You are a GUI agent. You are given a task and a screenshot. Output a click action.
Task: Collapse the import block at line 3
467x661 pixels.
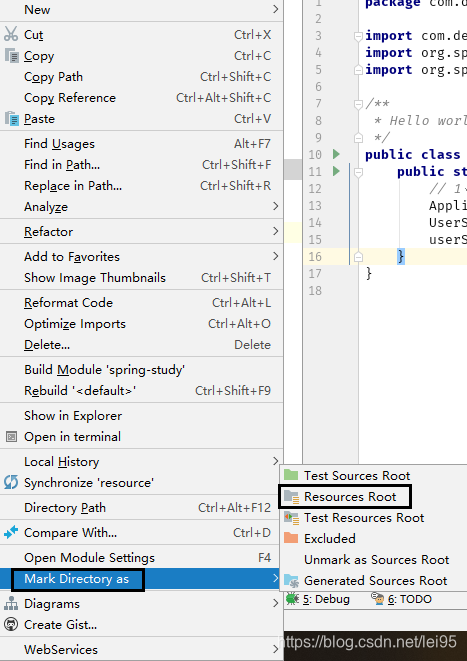358,36
